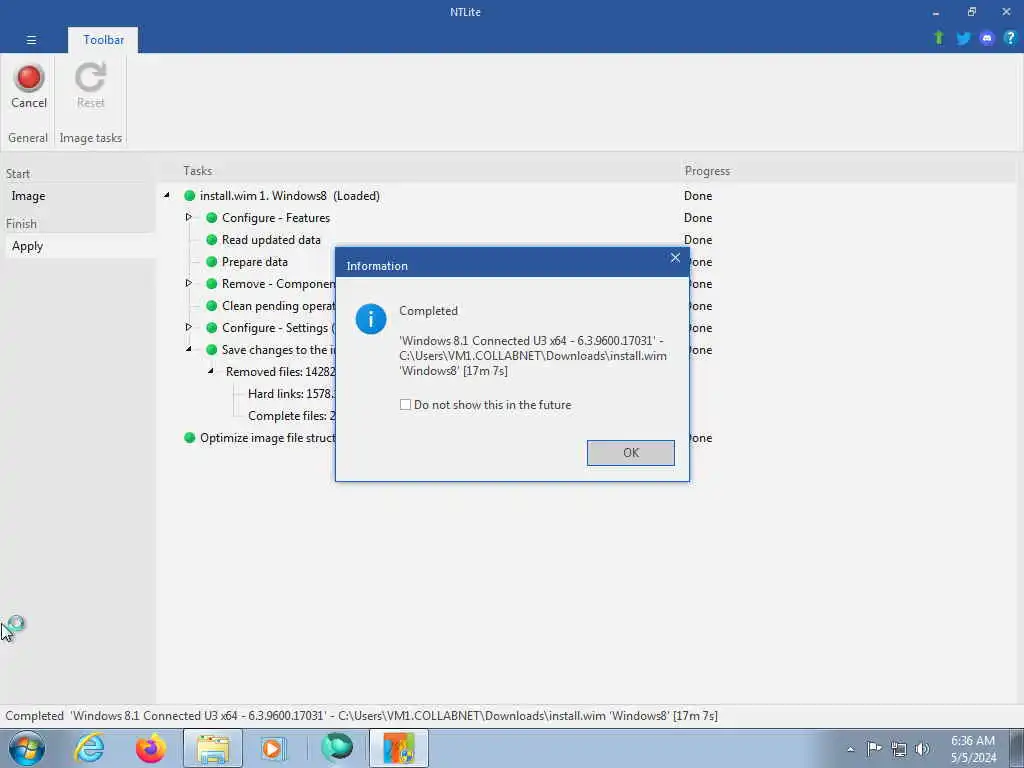Viewport: 1024px width, 768px height.
Task: Collapse the install.wim tree node
Action: [x=167, y=195]
